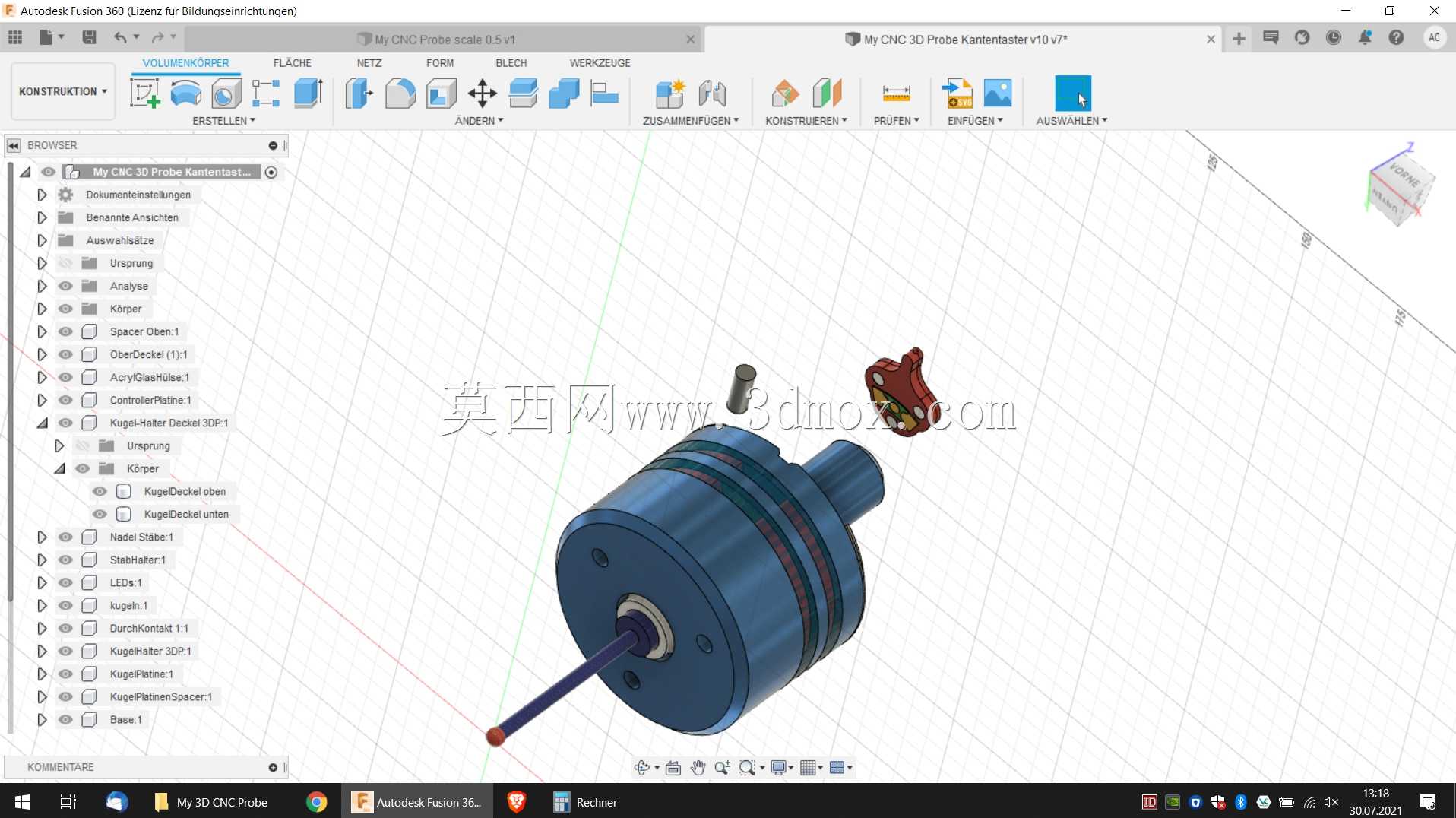Image resolution: width=1456 pixels, height=818 pixels.
Task: Select the Measure tool icon
Action: (x=897, y=94)
